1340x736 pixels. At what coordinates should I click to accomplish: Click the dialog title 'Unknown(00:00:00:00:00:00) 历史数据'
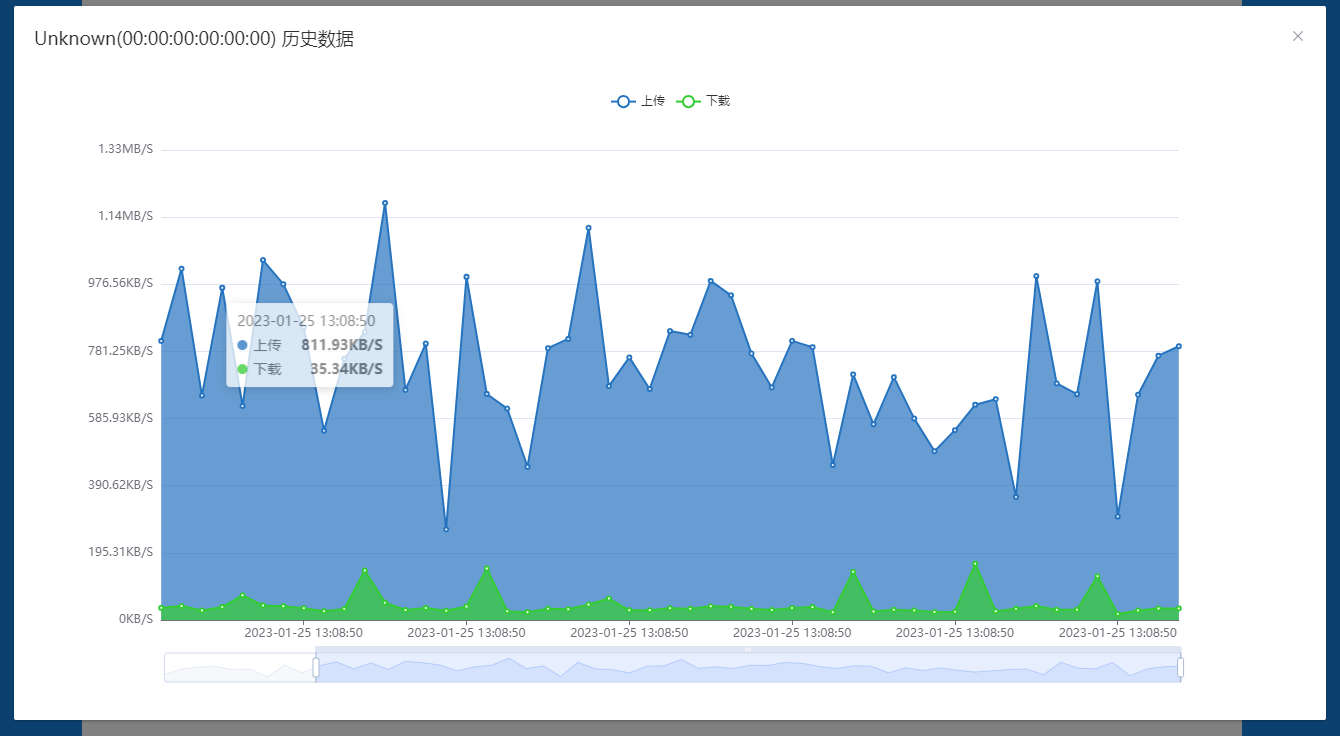194,39
